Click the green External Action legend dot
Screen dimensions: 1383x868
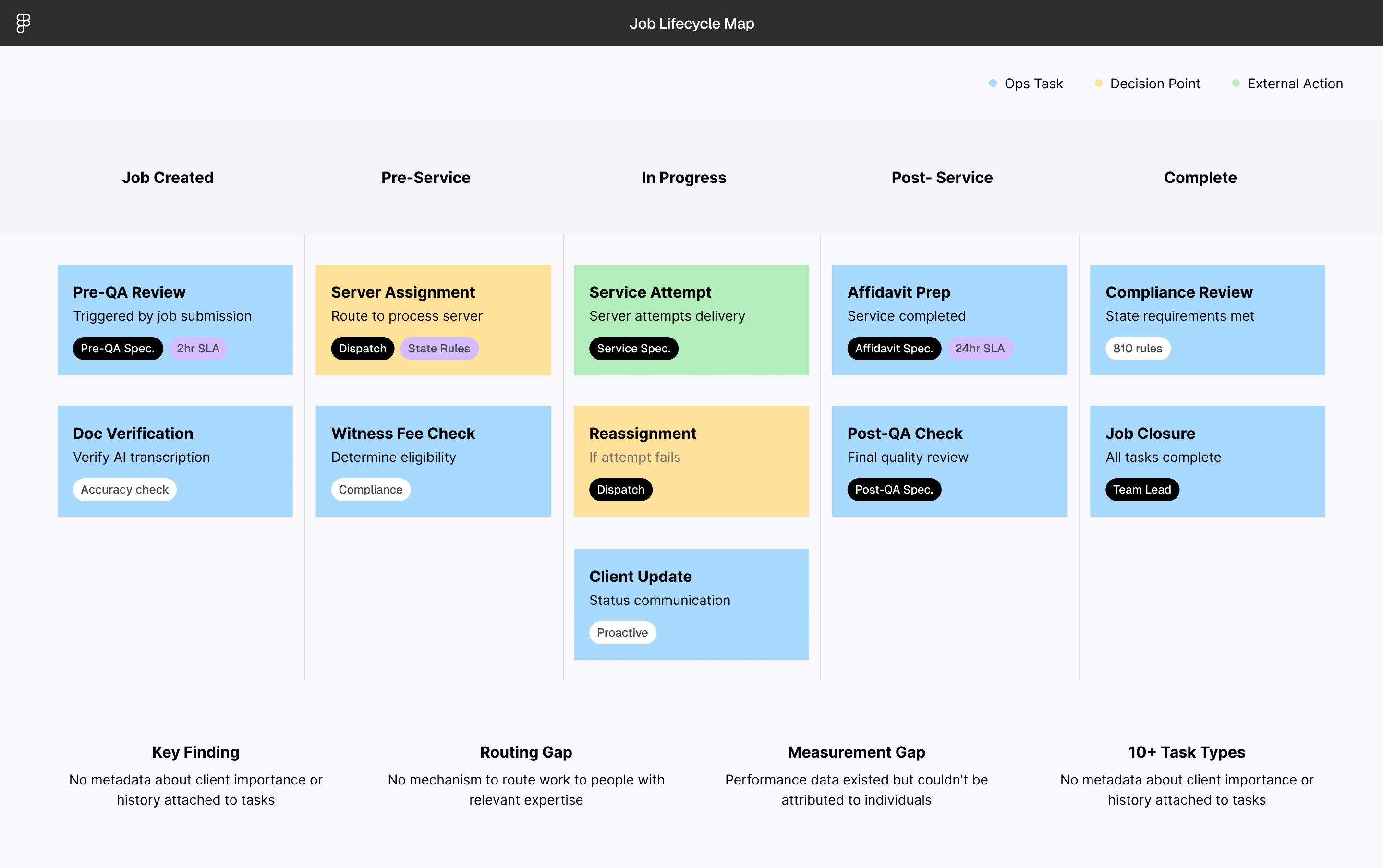coord(1236,83)
